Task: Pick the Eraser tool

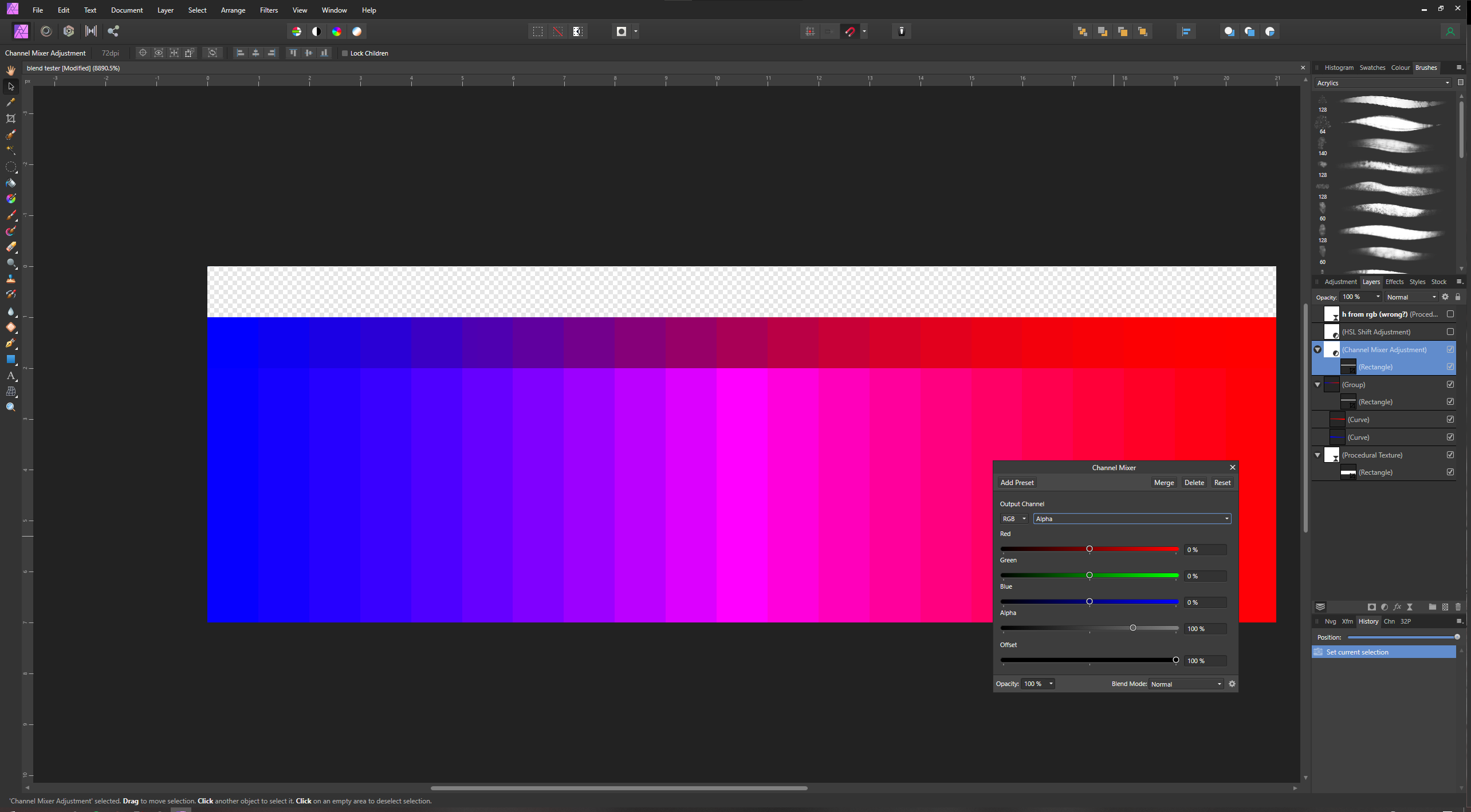Action: tap(10, 247)
